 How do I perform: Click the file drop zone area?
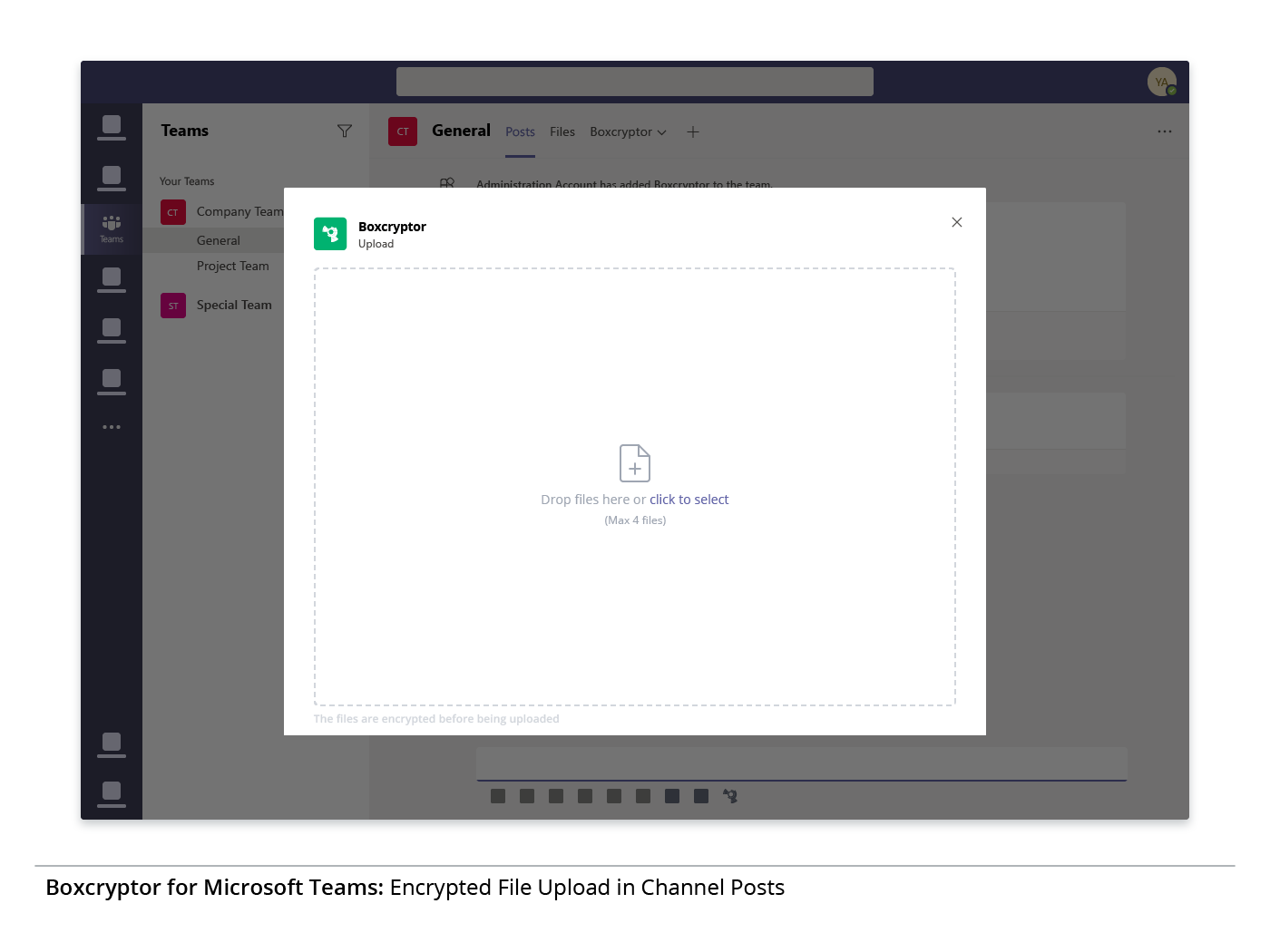click(x=635, y=487)
